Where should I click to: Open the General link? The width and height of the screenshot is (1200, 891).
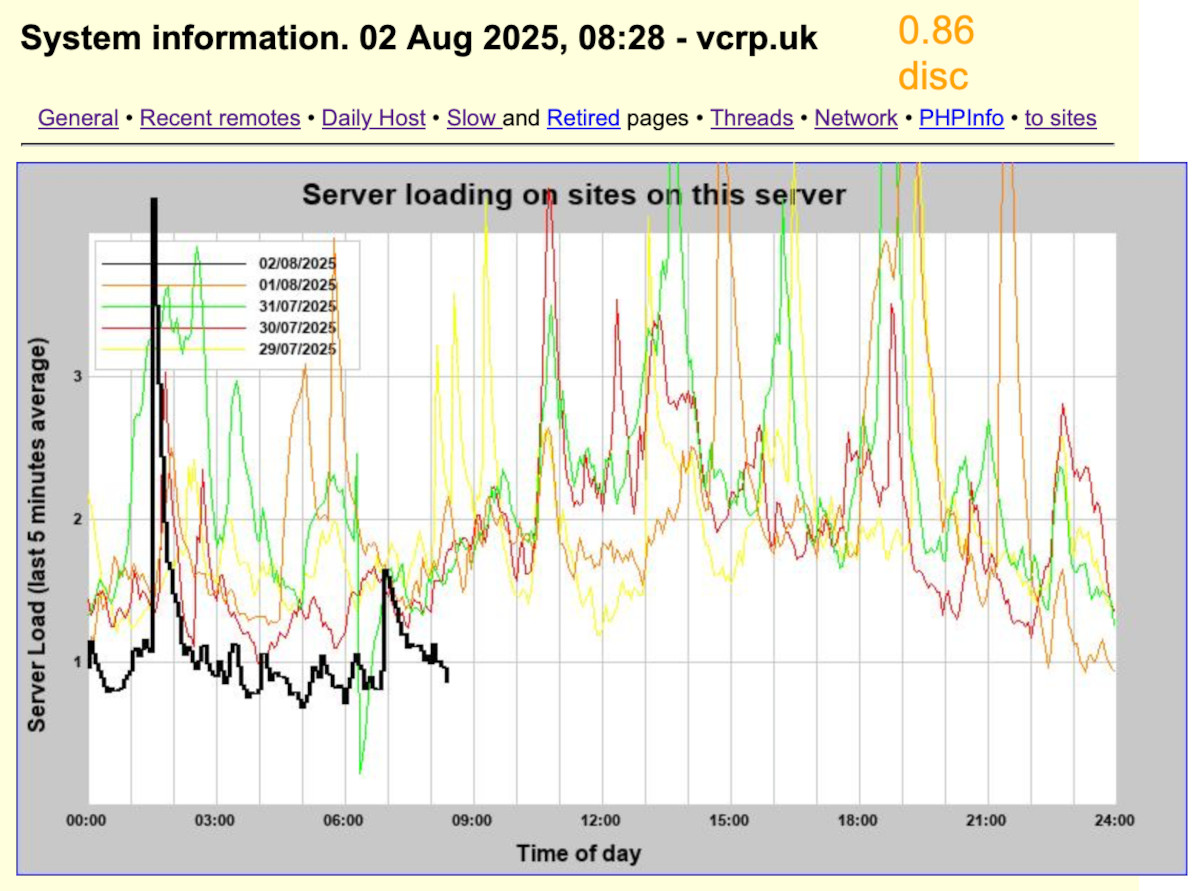coord(78,118)
